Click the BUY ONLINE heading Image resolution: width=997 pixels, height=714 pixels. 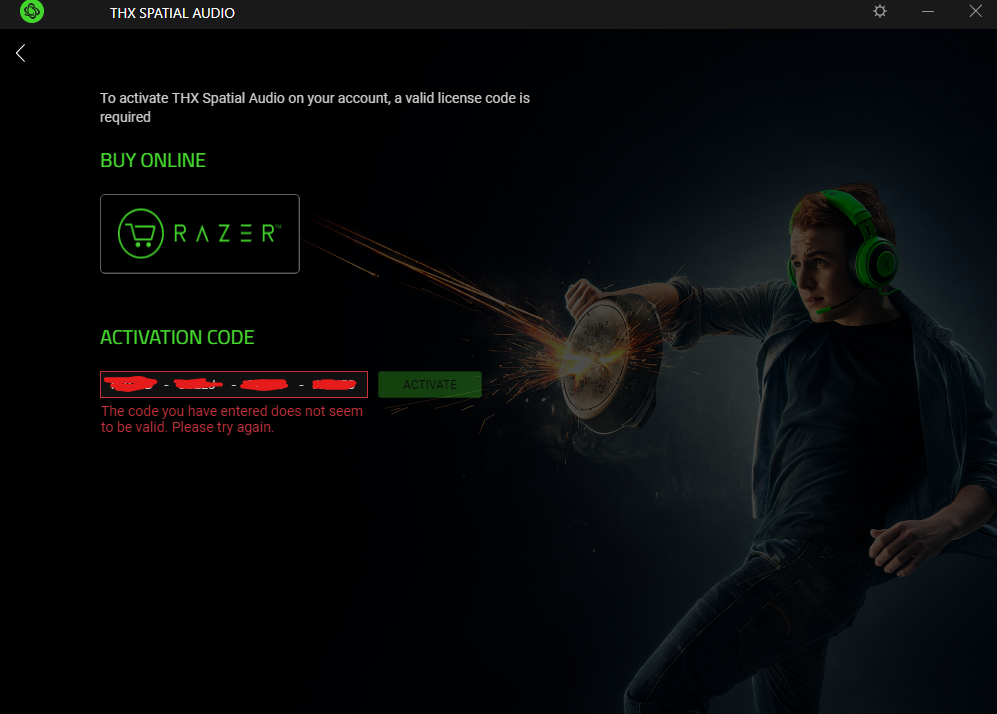tap(153, 160)
